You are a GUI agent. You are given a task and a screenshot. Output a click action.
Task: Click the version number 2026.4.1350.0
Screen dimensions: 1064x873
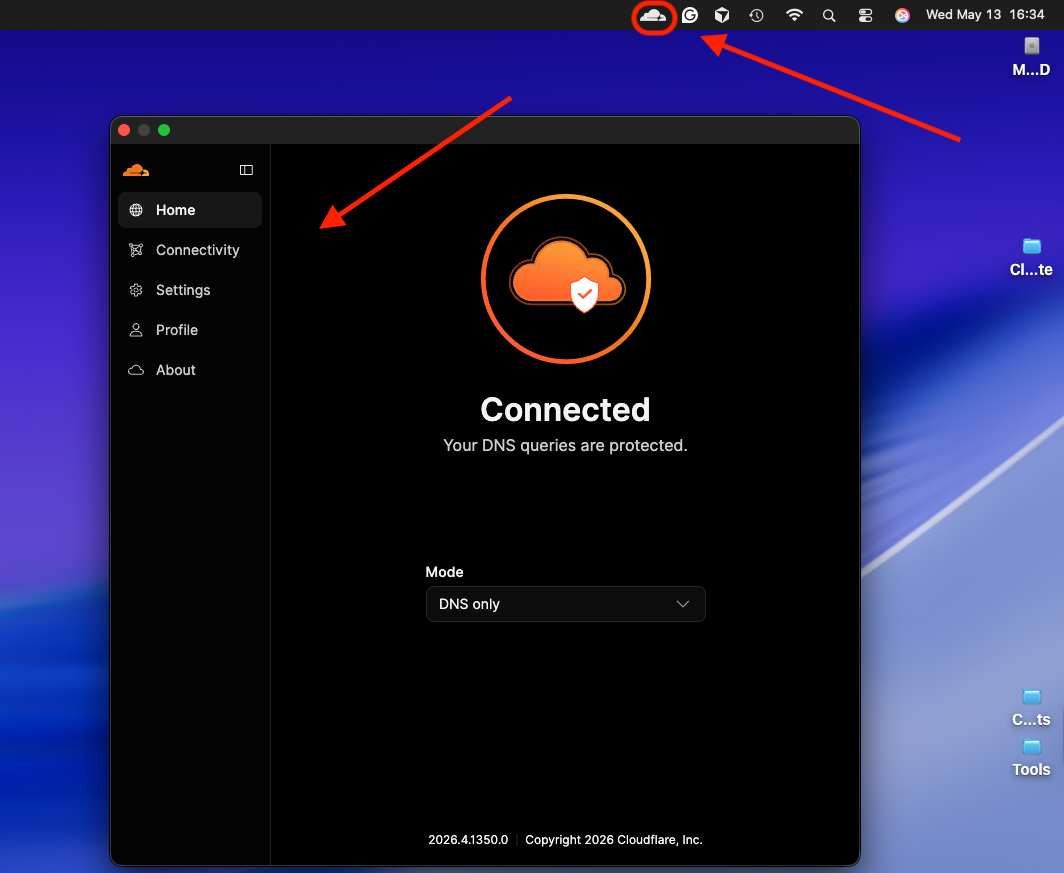(468, 840)
